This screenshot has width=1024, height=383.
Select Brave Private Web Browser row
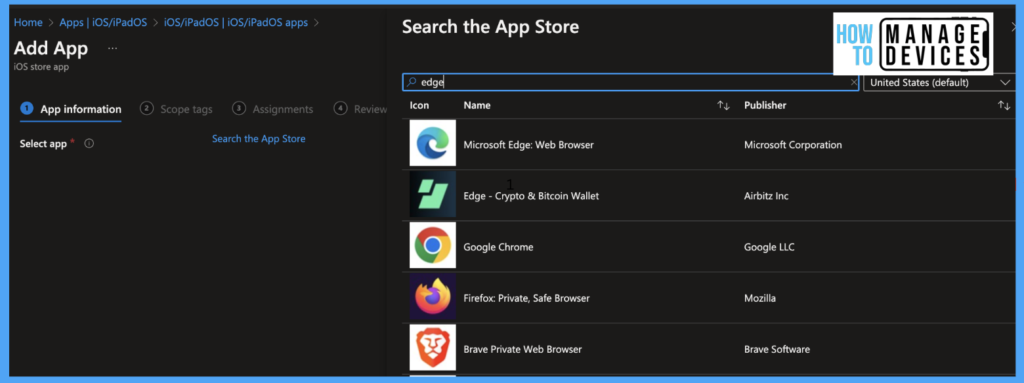pyautogui.click(x=709, y=349)
